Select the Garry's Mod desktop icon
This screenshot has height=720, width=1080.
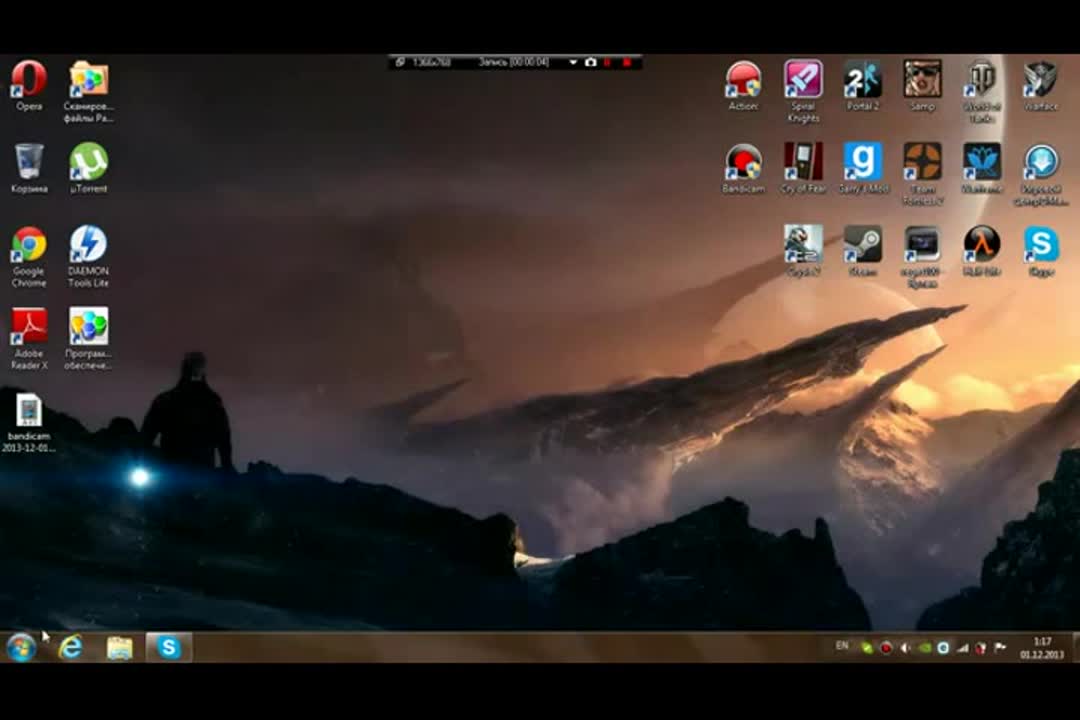(862, 163)
